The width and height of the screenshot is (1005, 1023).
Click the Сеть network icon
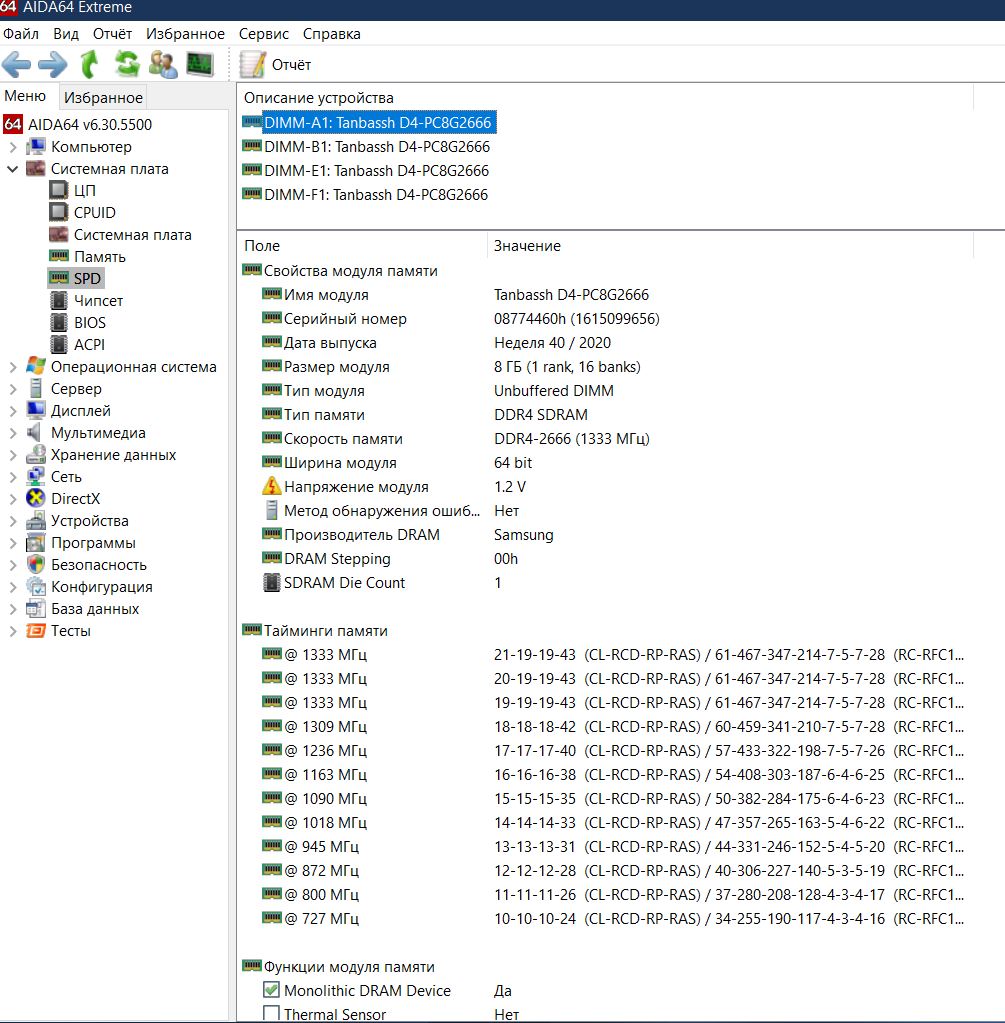tap(36, 477)
